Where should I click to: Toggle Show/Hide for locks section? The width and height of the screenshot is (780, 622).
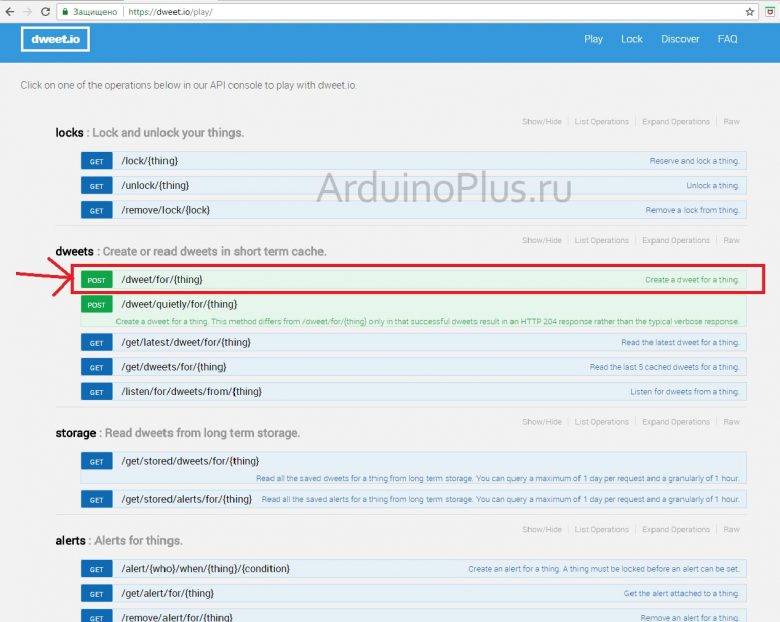pos(542,121)
